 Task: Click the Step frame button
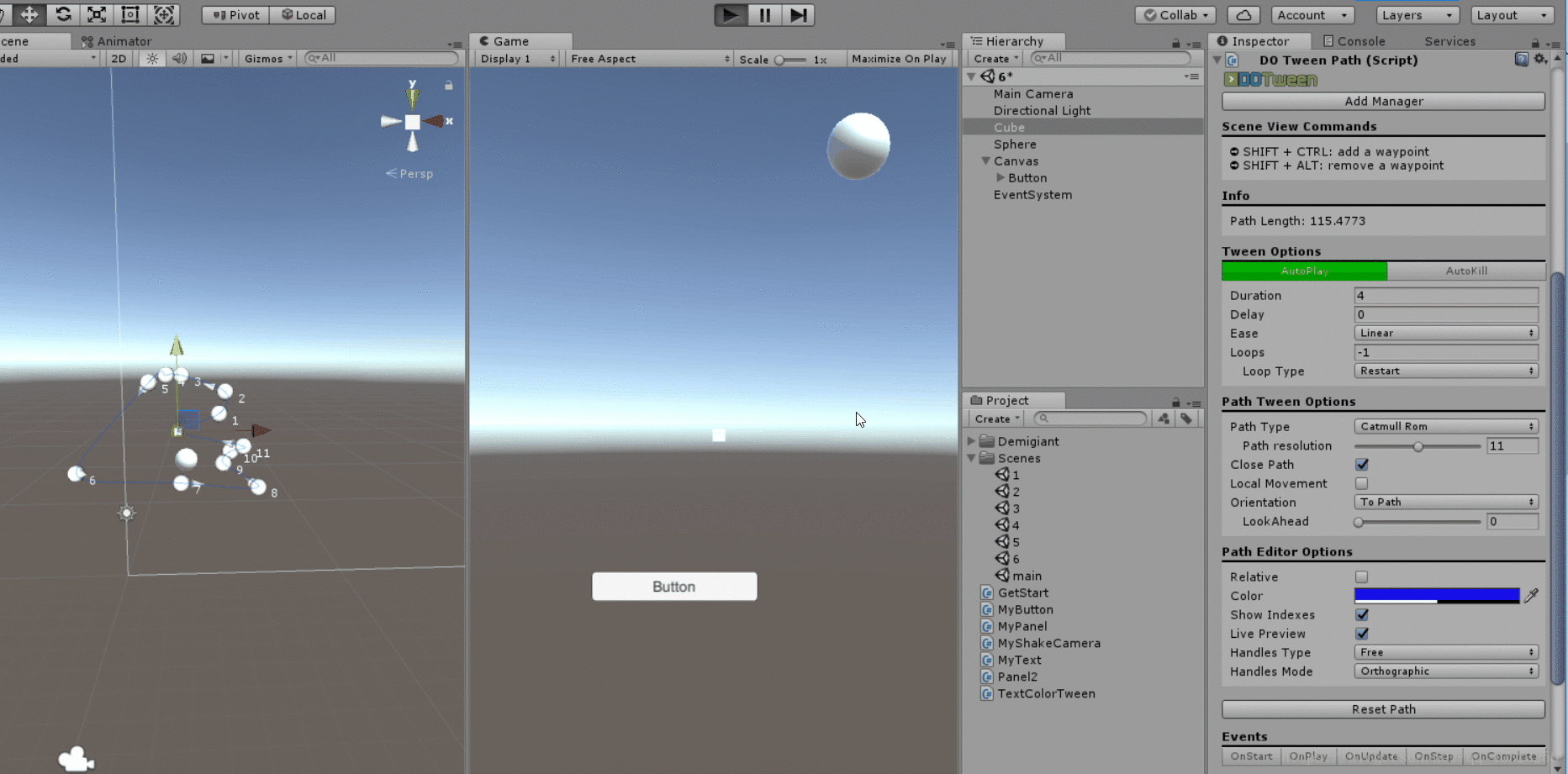(798, 15)
